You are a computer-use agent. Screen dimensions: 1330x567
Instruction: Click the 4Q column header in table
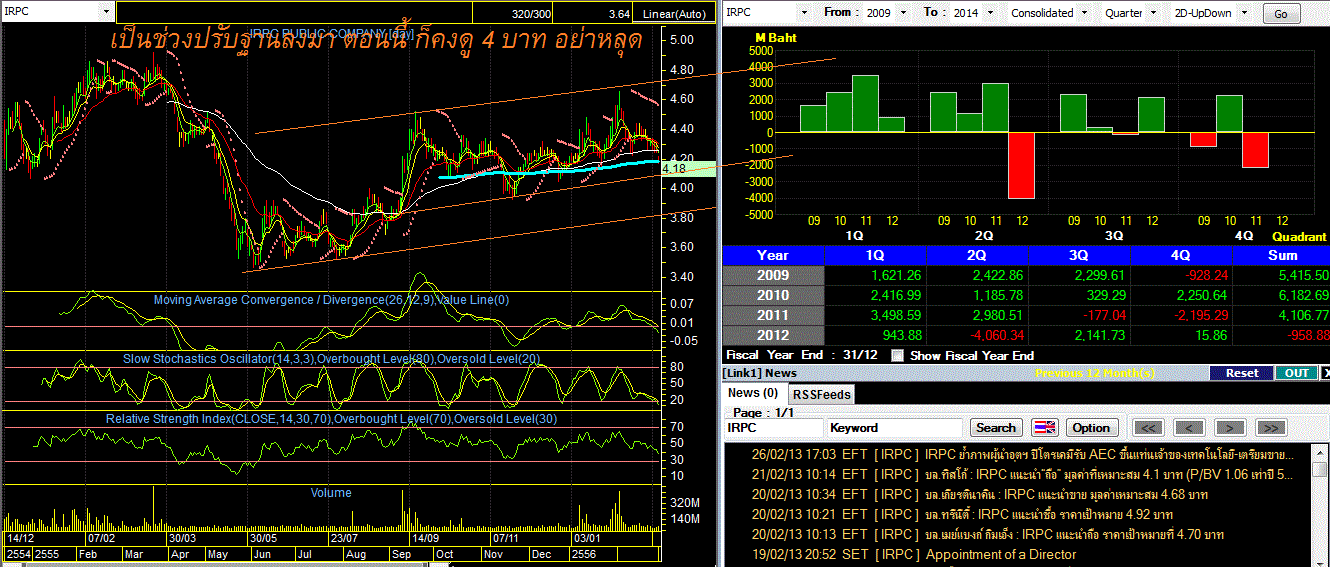point(1182,255)
